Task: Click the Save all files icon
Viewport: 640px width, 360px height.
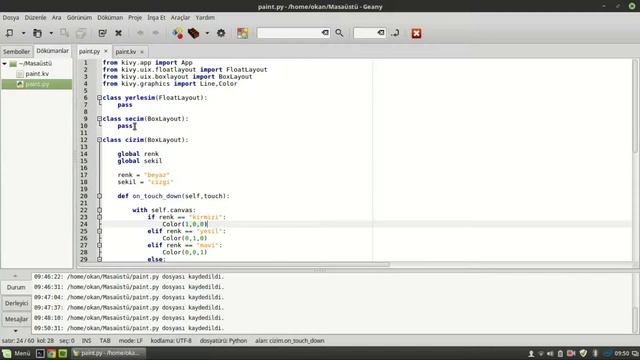Action: [81, 33]
